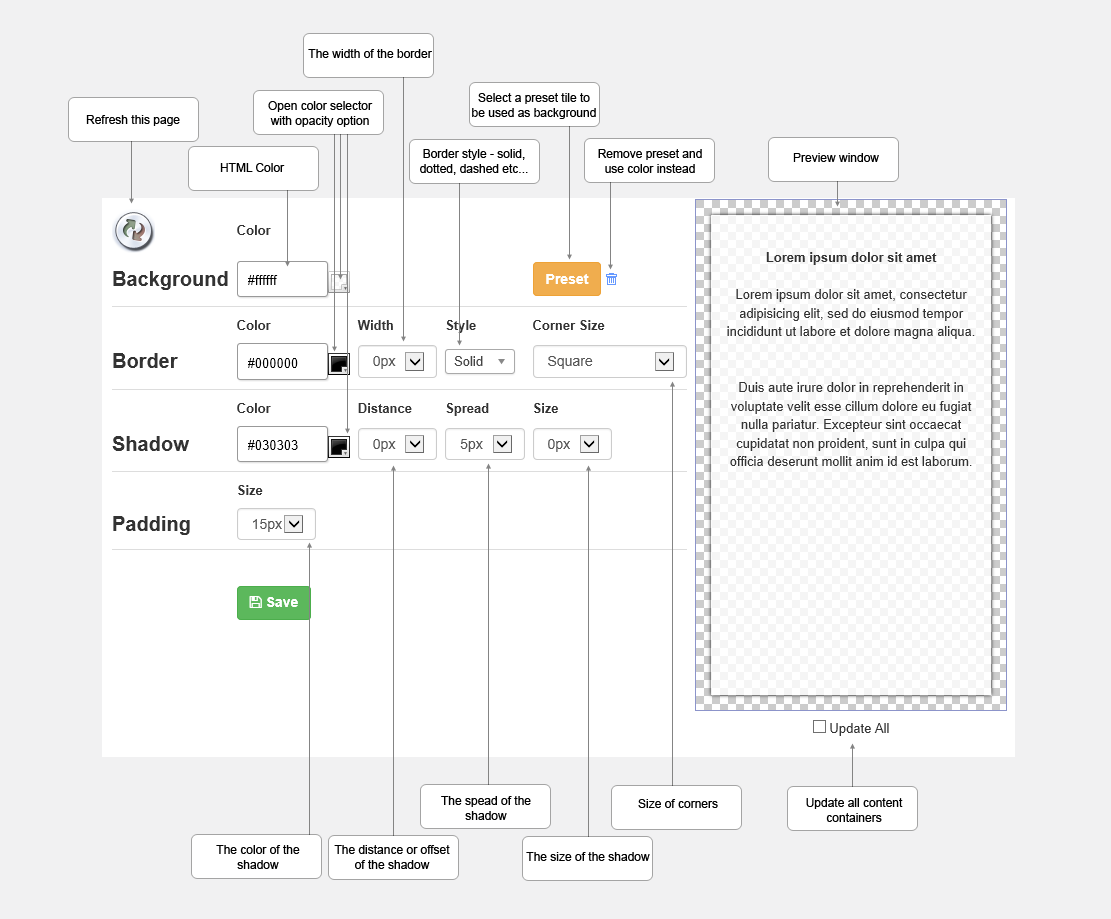This screenshot has height=919, width=1111.
Task: Open the Shadow color selector swatch
Action: [x=339, y=447]
